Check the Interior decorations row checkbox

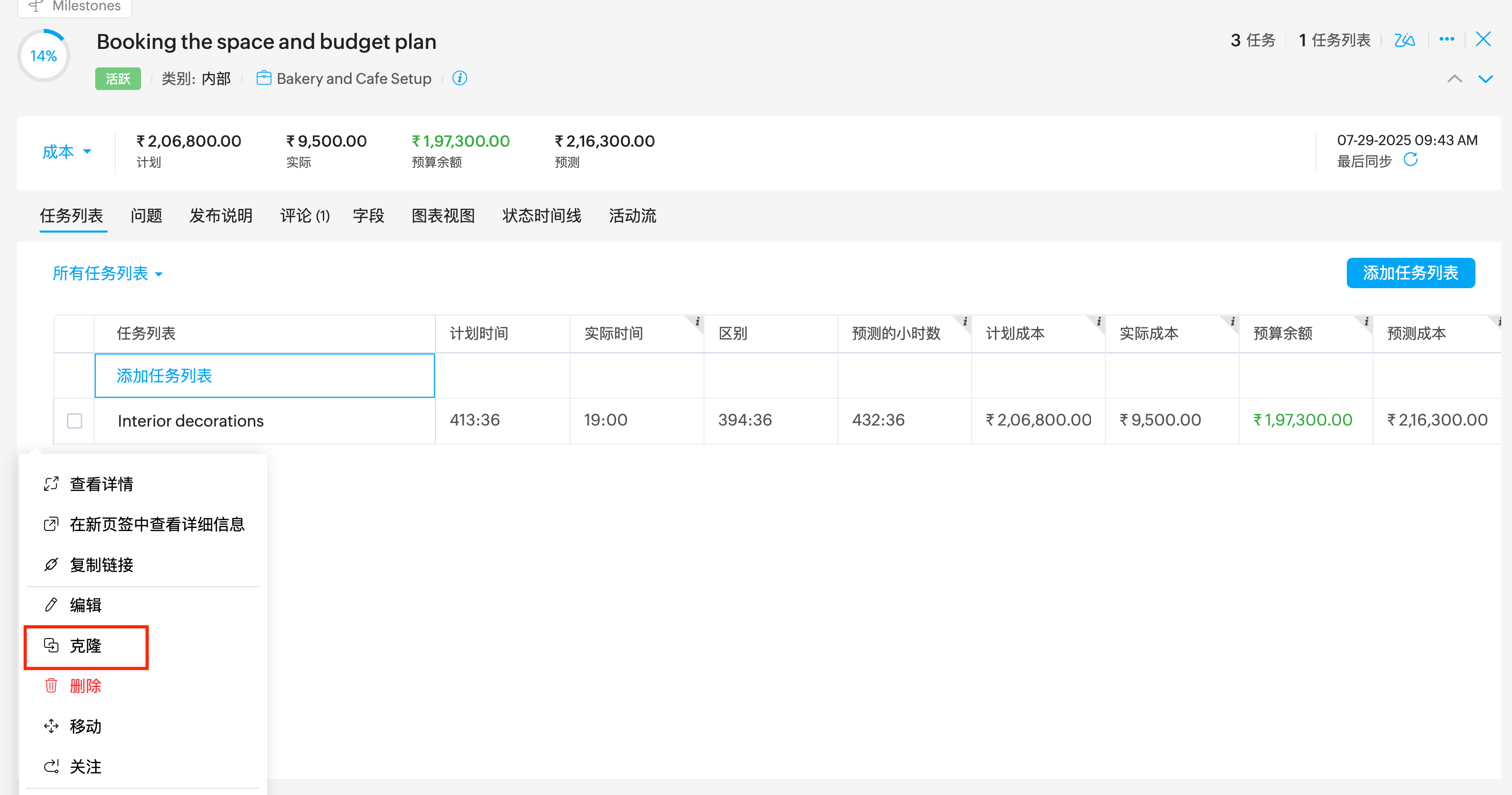75,421
